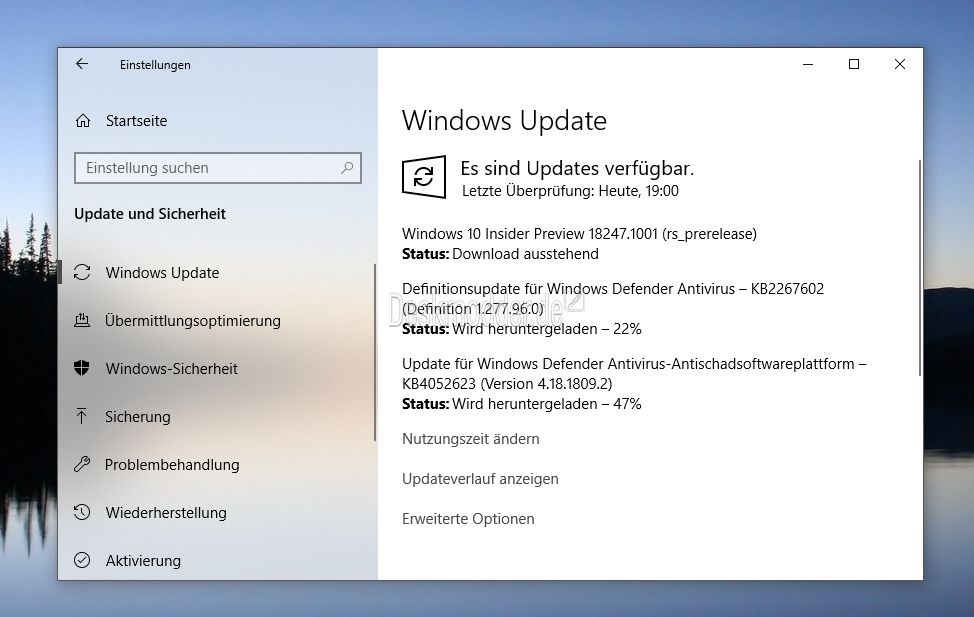Click the Definitionsupdate KB2267602 entry

(613, 298)
